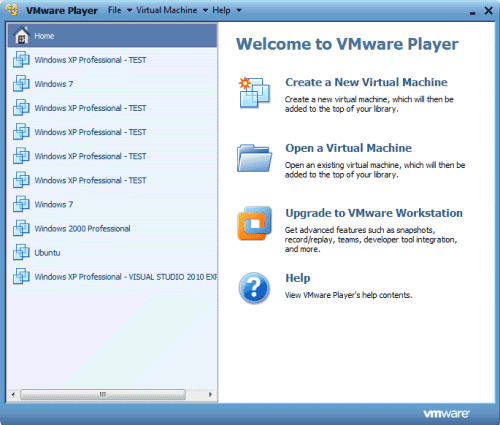Click the Help heading in the welcome pane
500x425 pixels.
(298, 278)
